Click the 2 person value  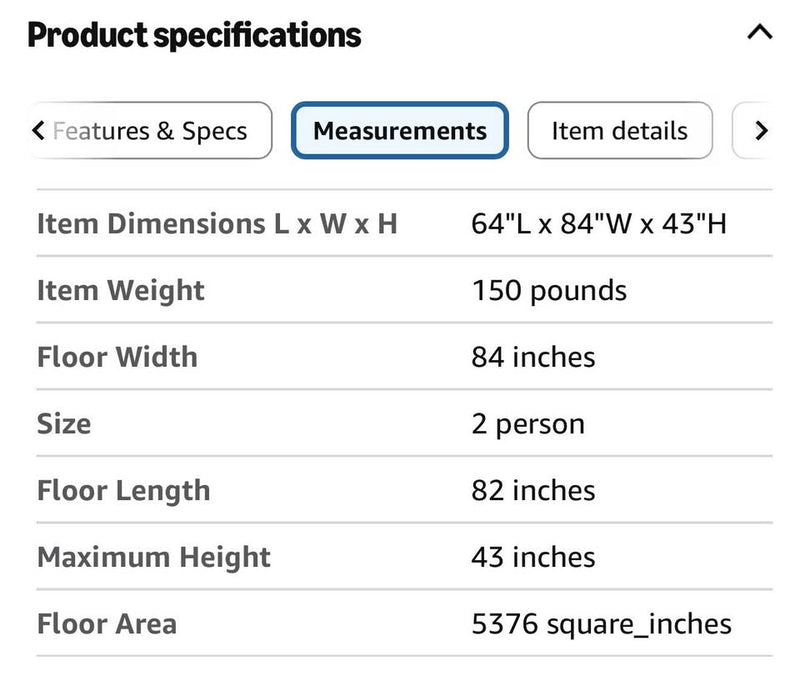528,424
